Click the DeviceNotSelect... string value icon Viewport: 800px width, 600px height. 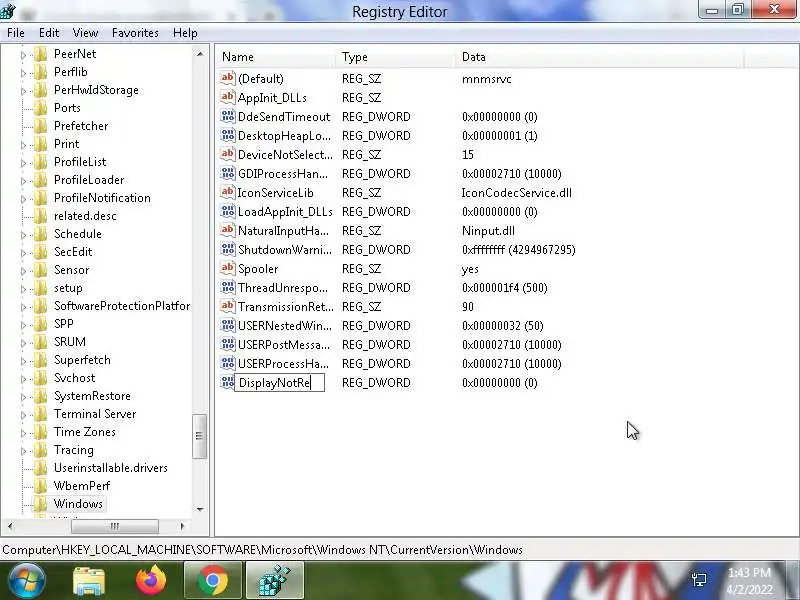[228, 155]
